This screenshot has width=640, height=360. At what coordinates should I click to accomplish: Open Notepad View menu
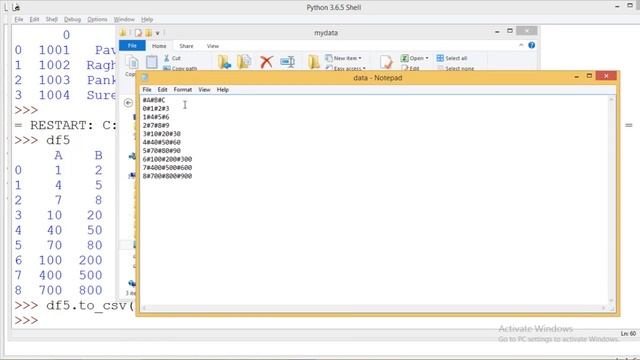tap(204, 90)
